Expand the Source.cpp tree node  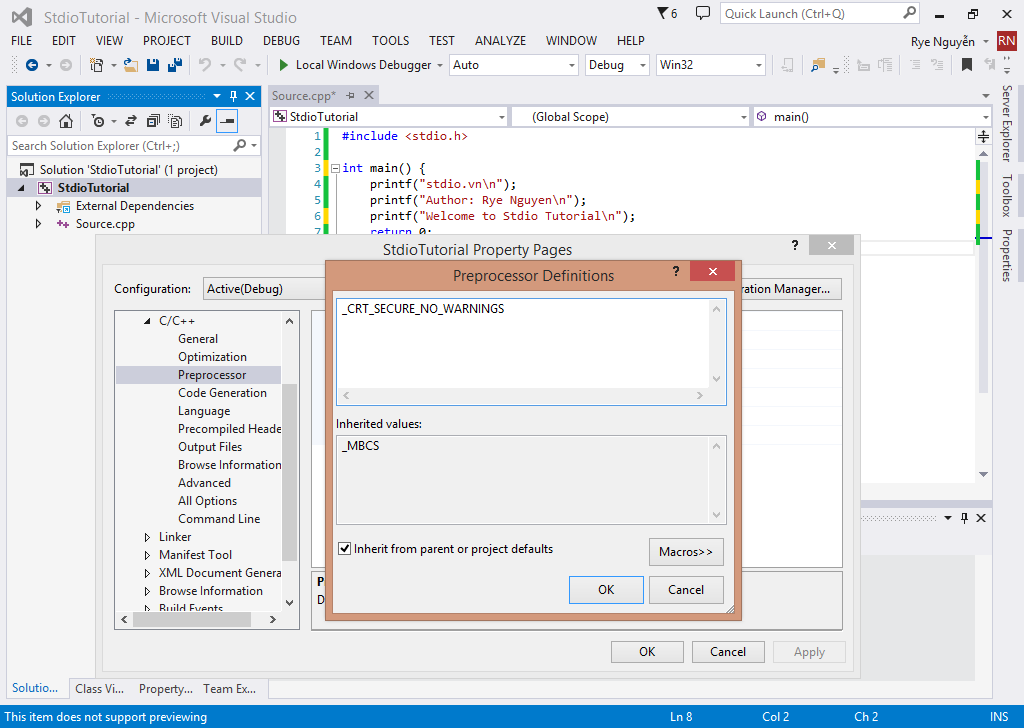[38, 223]
